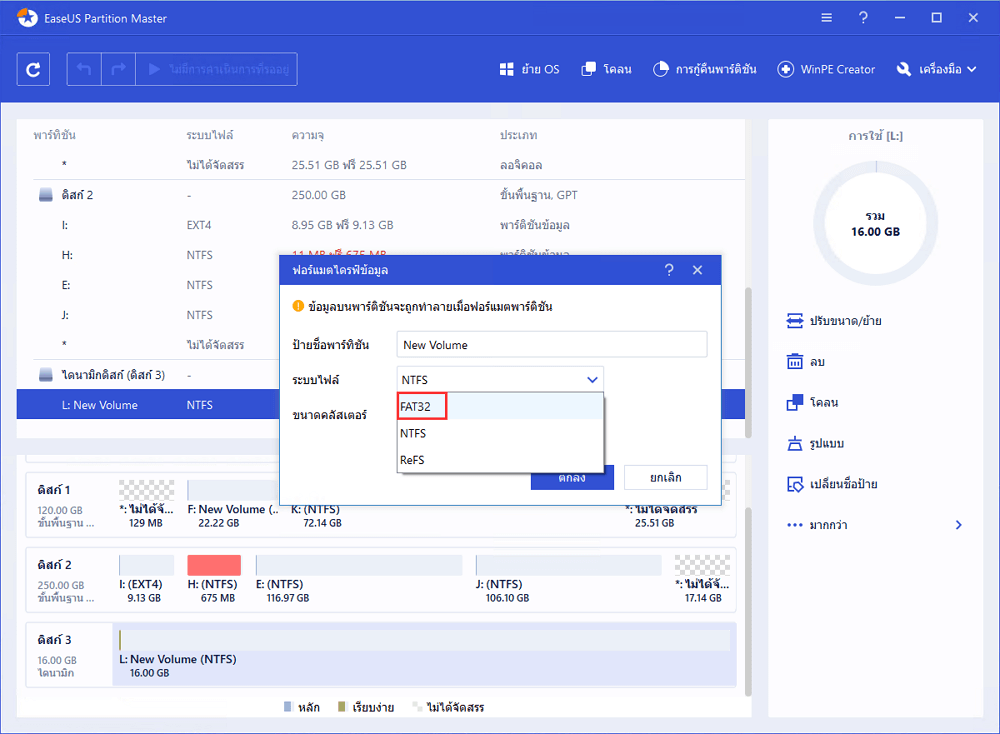Select รูปแบบ format action in side panel
This screenshot has height=734, width=1000.
(816, 443)
